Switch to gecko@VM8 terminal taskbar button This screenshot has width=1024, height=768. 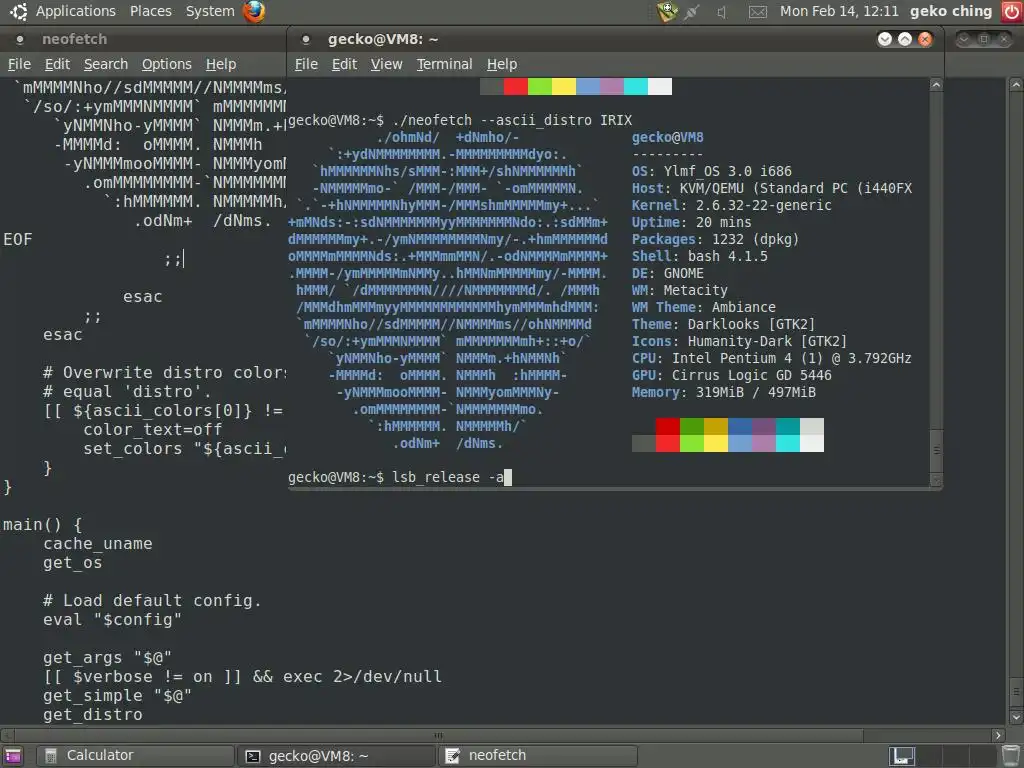[x=336, y=756]
